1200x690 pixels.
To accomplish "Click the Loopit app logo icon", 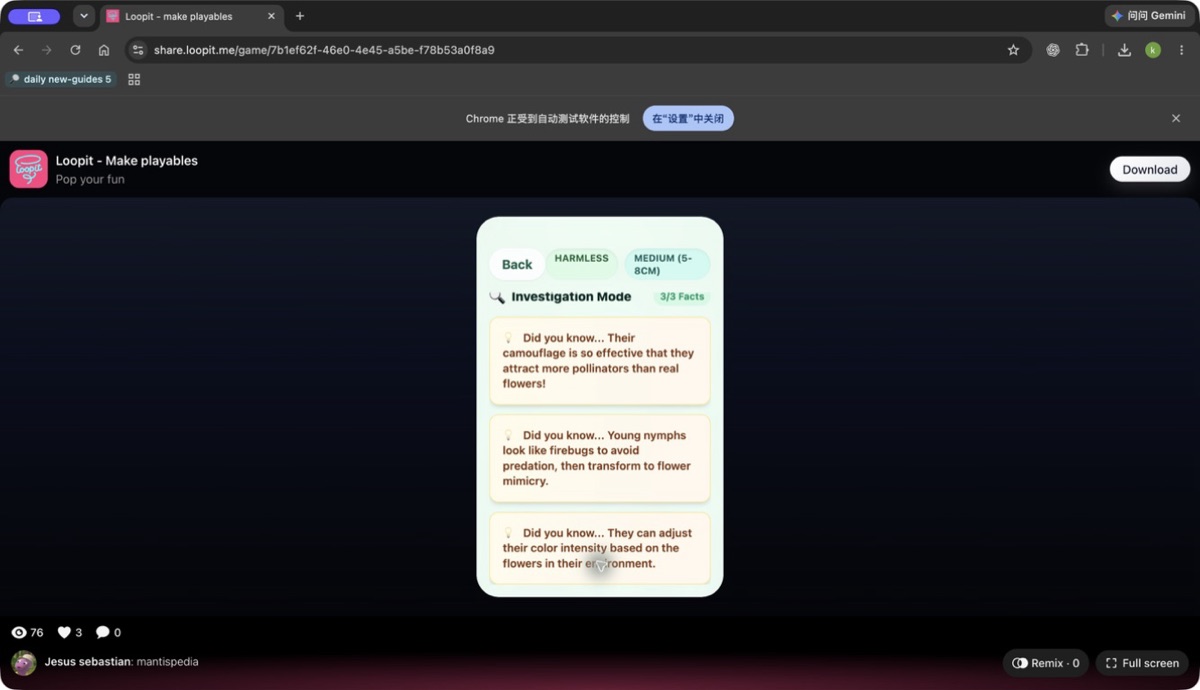I will [x=29, y=169].
